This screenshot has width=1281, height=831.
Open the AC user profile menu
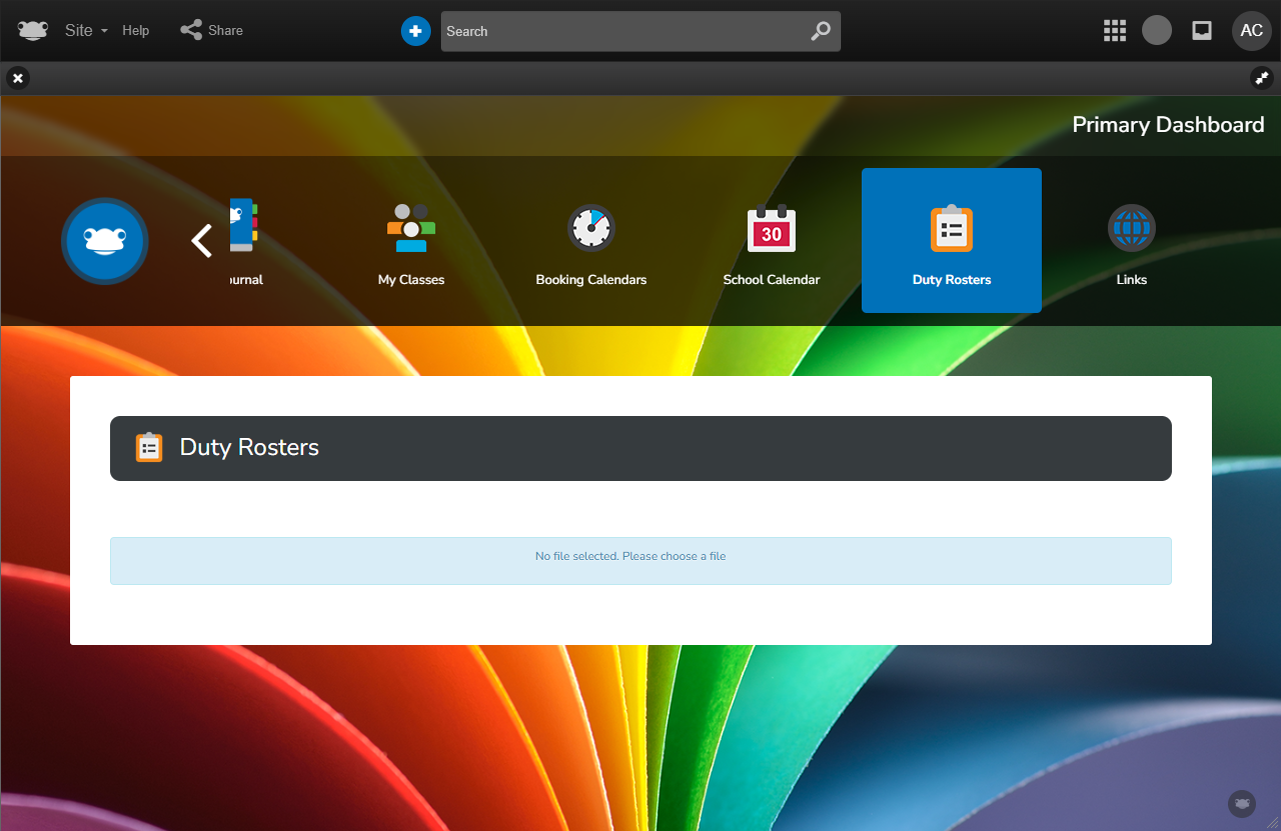tap(1251, 31)
